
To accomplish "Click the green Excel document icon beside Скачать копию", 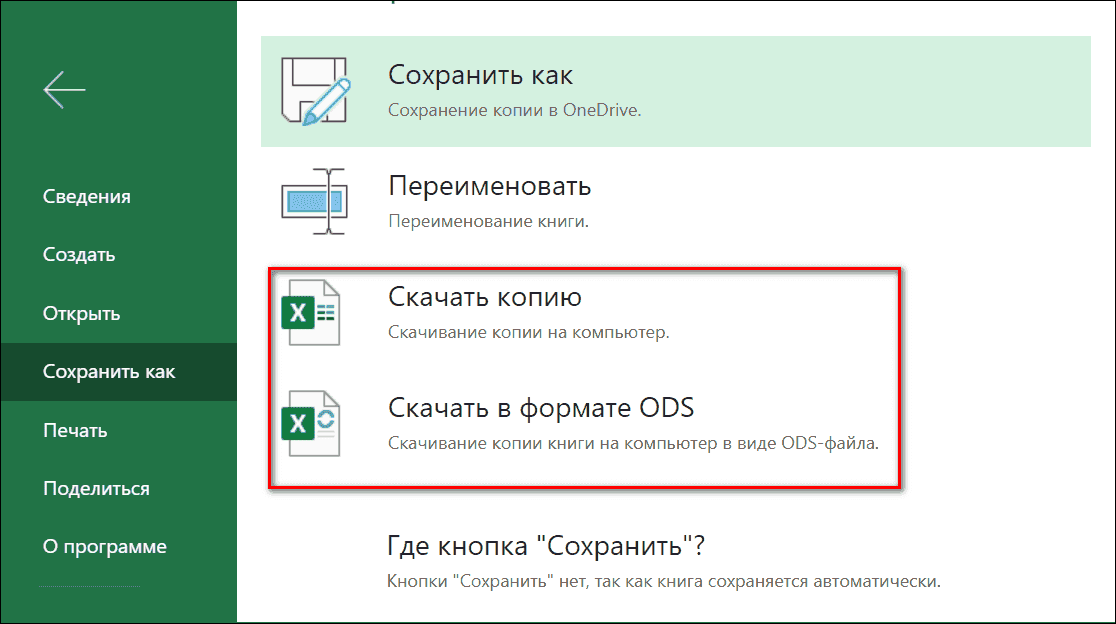I will pos(314,311).
